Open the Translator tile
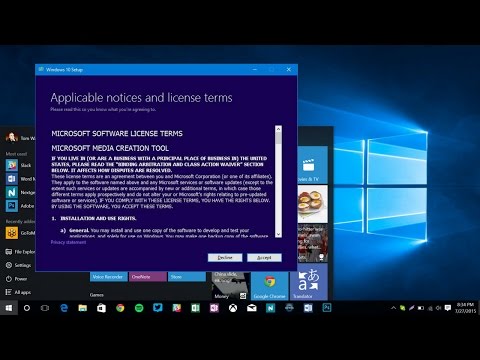Image resolution: width=480 pixels, height=360 pixels. tap(309, 282)
